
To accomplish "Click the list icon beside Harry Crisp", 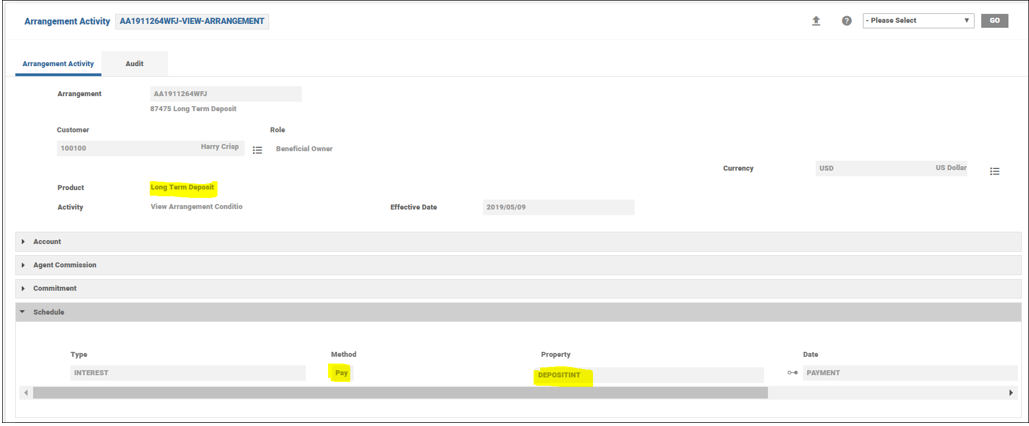I will click(257, 150).
